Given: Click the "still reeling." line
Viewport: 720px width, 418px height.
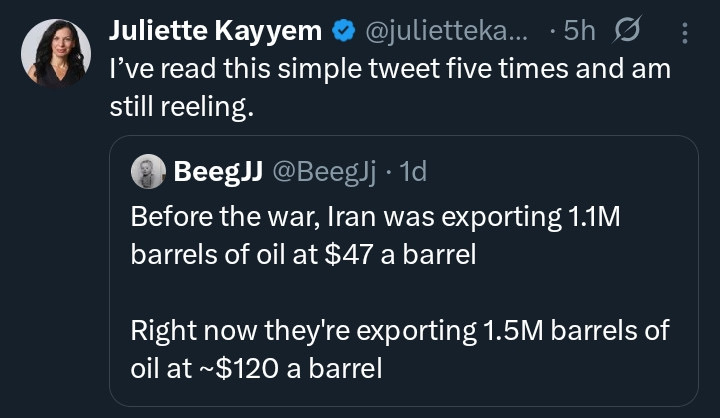Looking at the screenshot, I should coord(182,108).
